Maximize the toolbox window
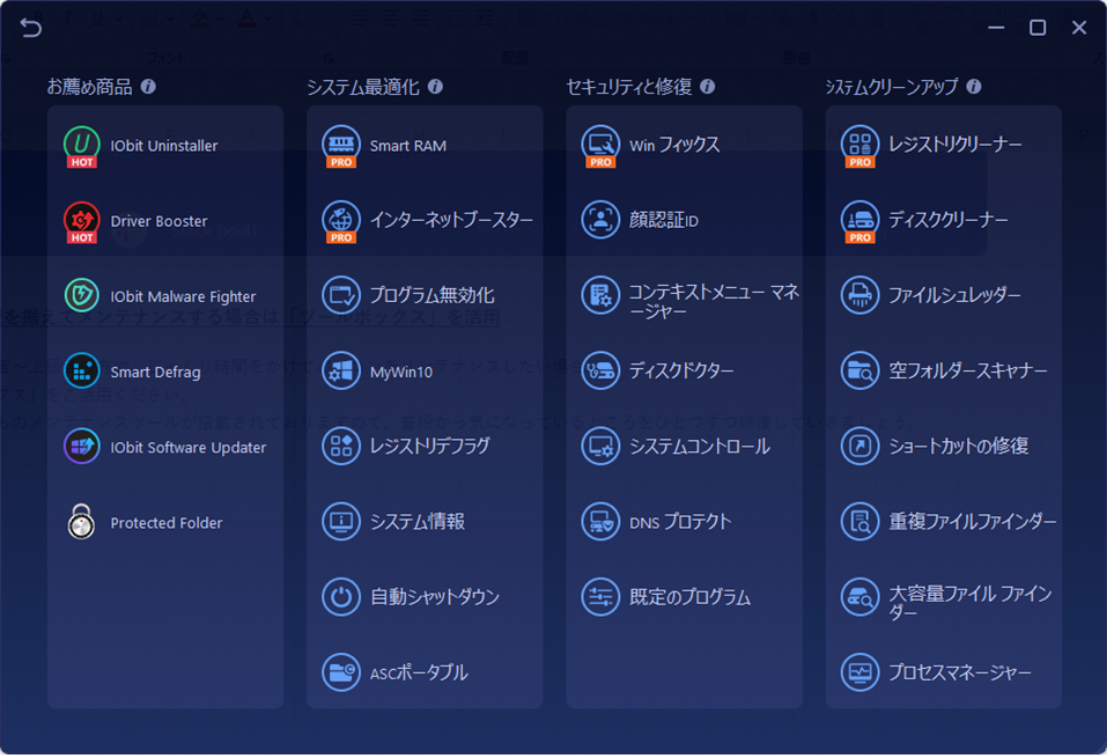Viewport: 1107px width, 755px height. [1037, 28]
